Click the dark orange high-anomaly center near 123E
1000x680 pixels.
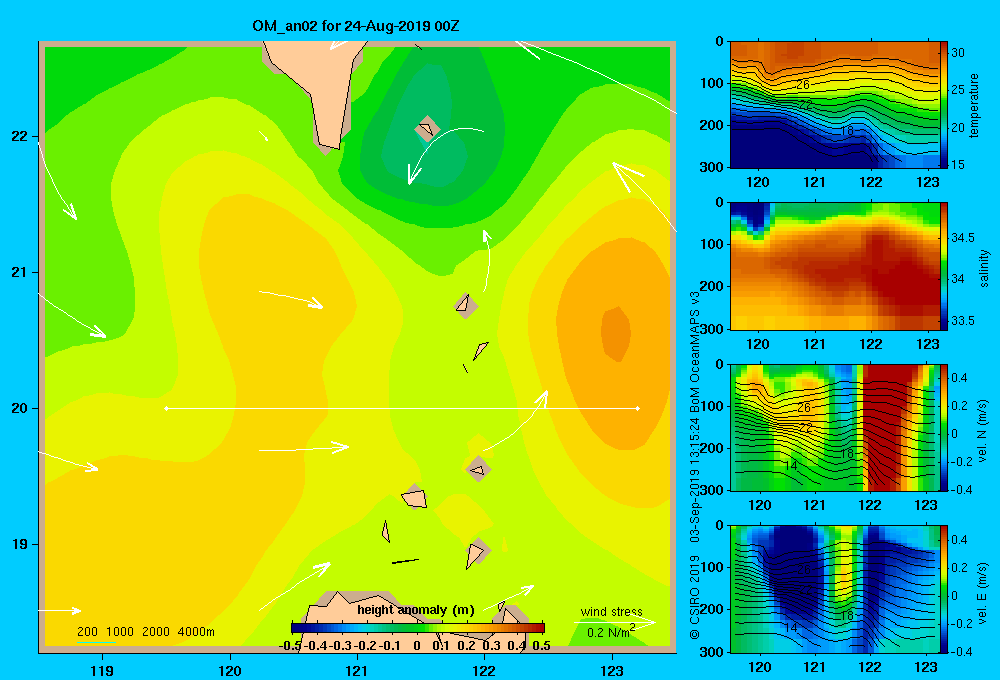[x=616, y=333]
